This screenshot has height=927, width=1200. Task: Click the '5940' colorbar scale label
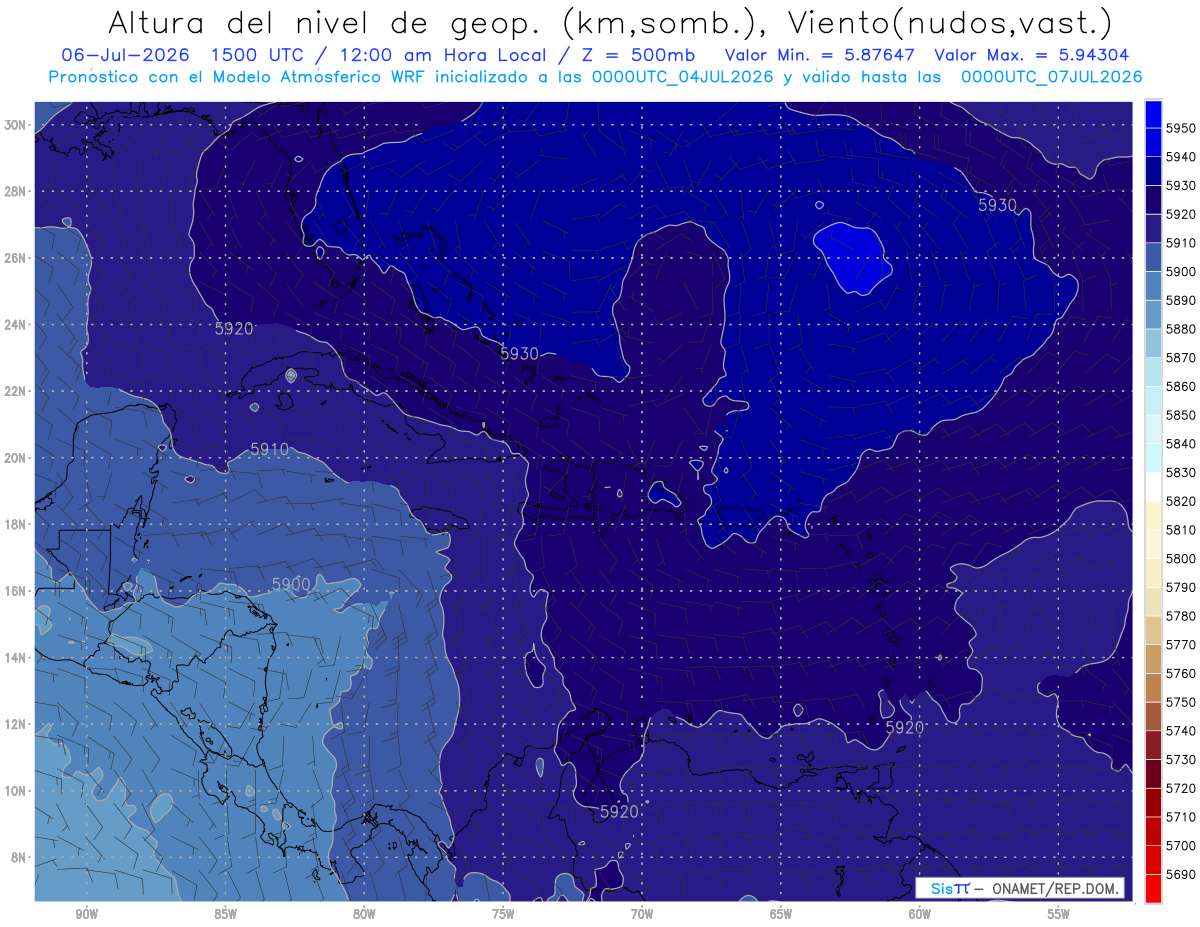pyautogui.click(x=1181, y=157)
